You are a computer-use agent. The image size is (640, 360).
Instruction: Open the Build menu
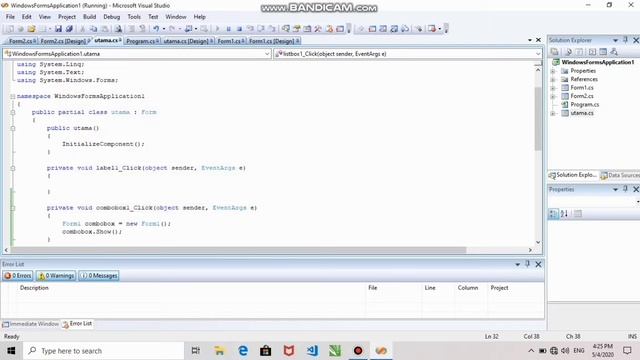(x=89, y=17)
